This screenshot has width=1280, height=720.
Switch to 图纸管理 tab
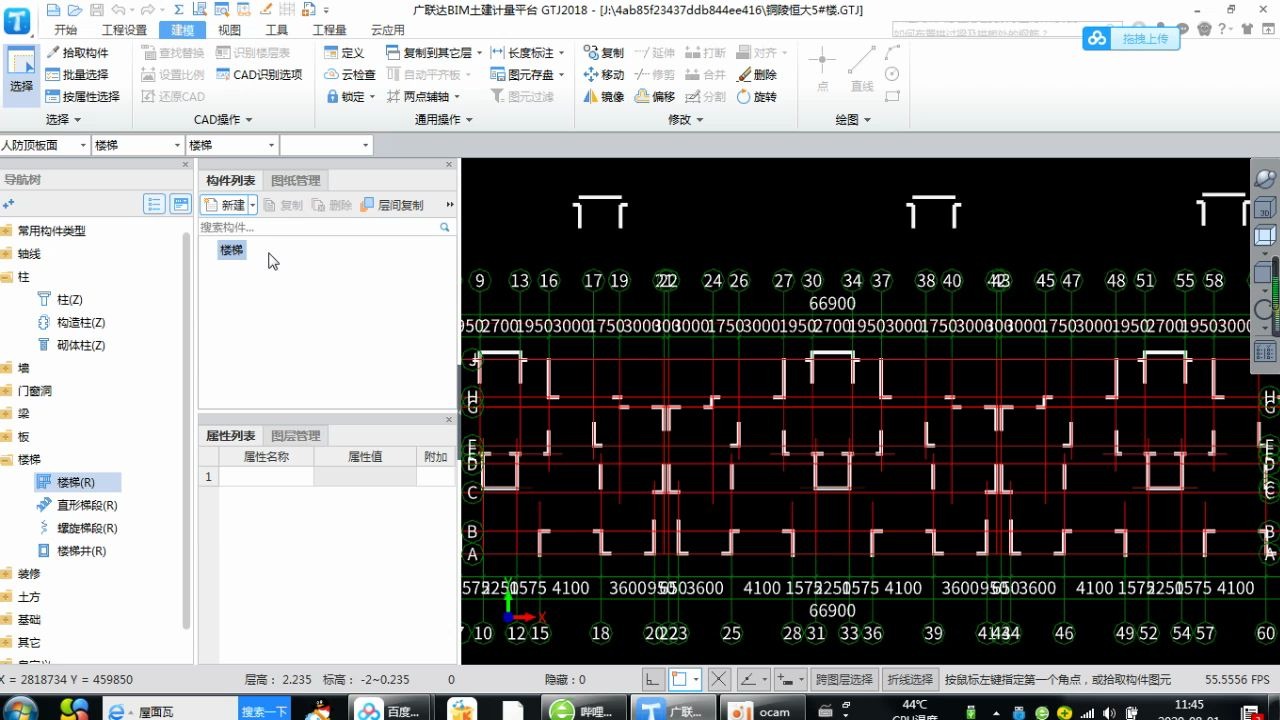296,180
